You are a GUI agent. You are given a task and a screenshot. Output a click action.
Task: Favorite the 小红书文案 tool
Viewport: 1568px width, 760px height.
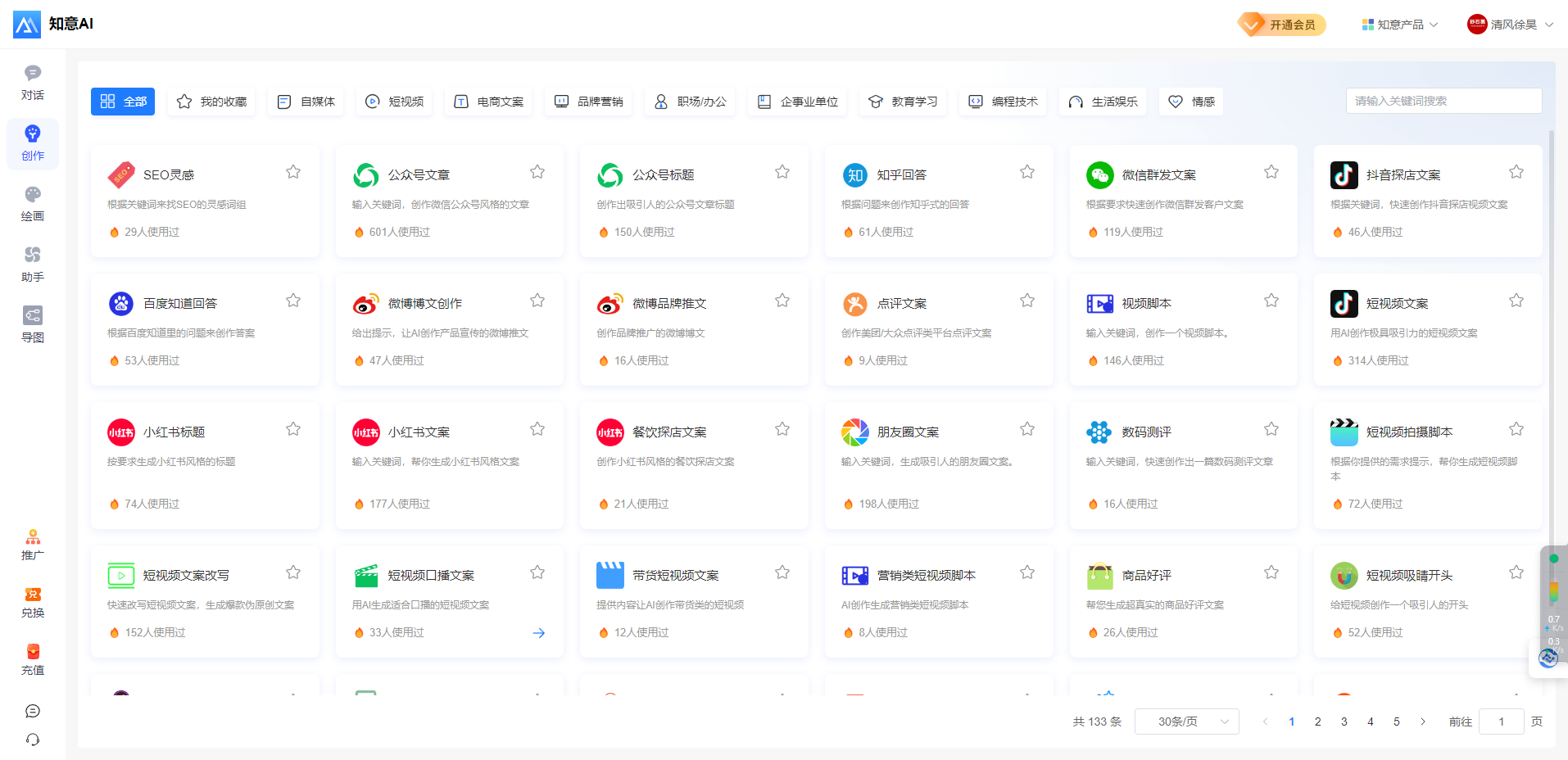537,428
